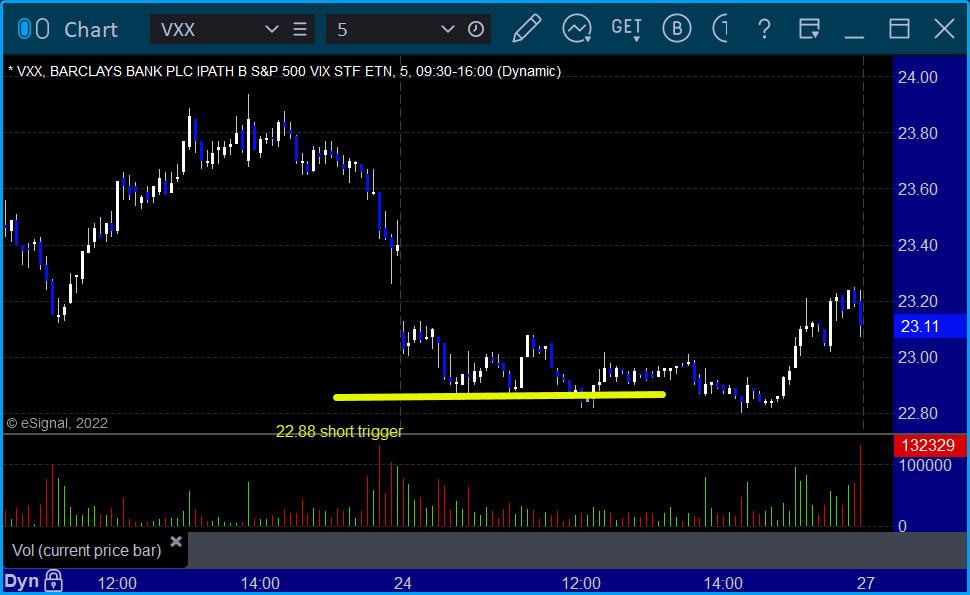Viewport: 970px width, 595px height.
Task: Click the 24 date label on time axis
Action: 403,583
